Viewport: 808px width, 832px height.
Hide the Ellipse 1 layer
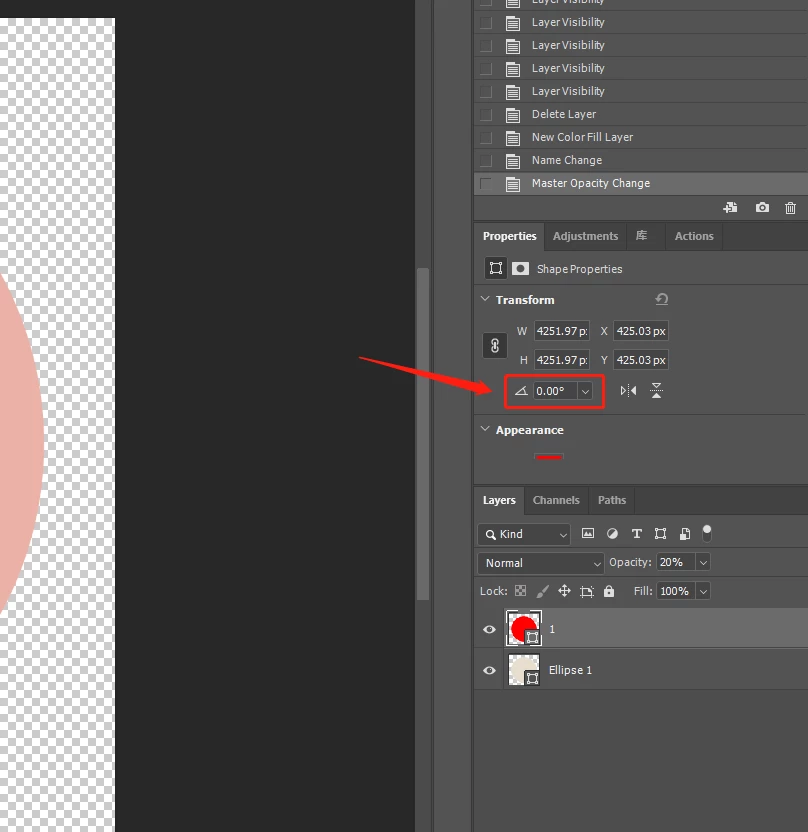coord(489,670)
